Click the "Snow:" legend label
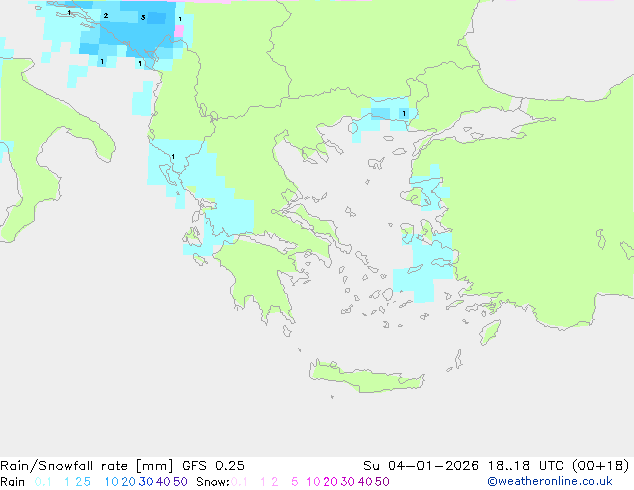 tap(213, 482)
